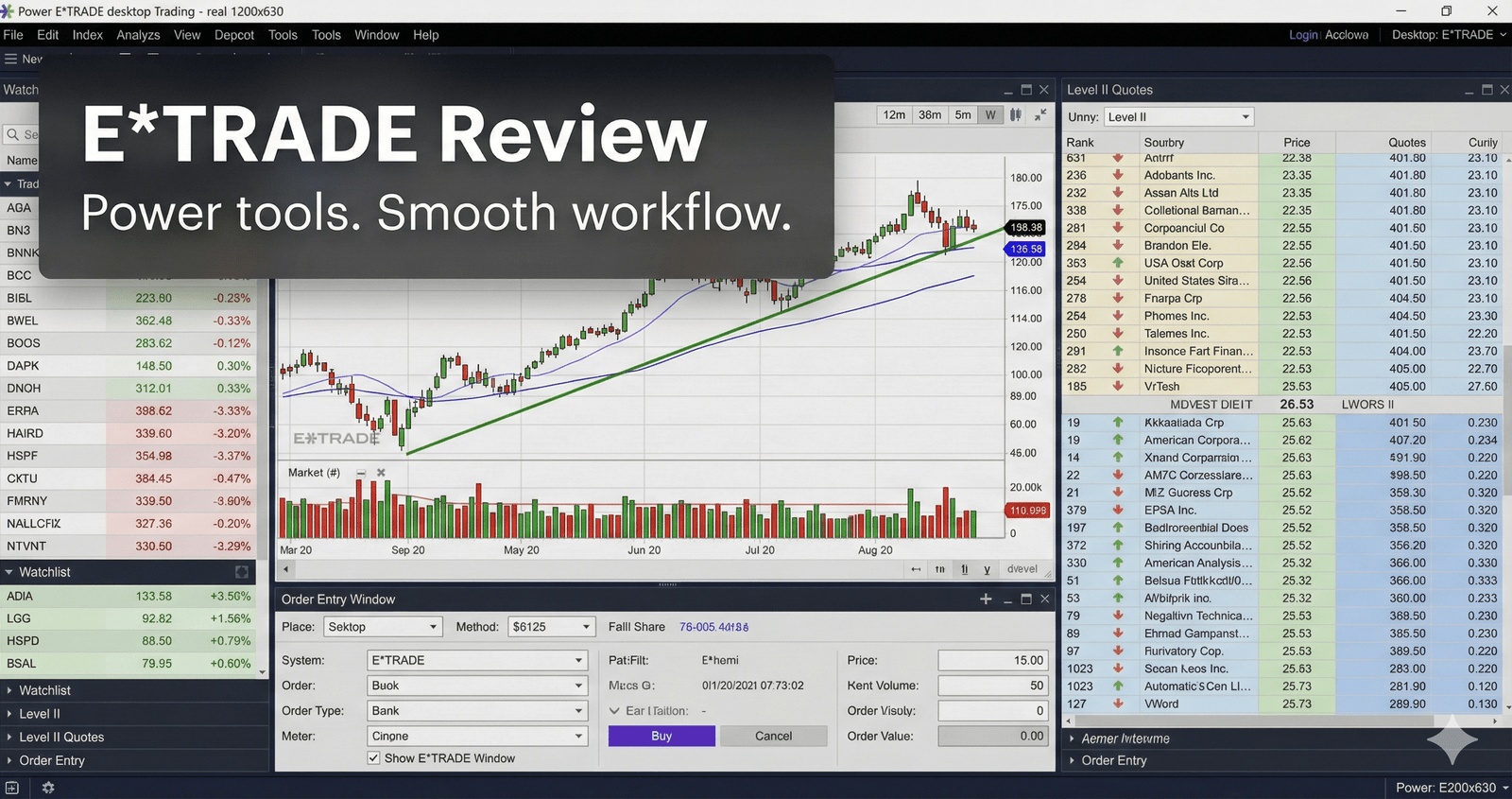Open the Help menu

pyautogui.click(x=426, y=35)
